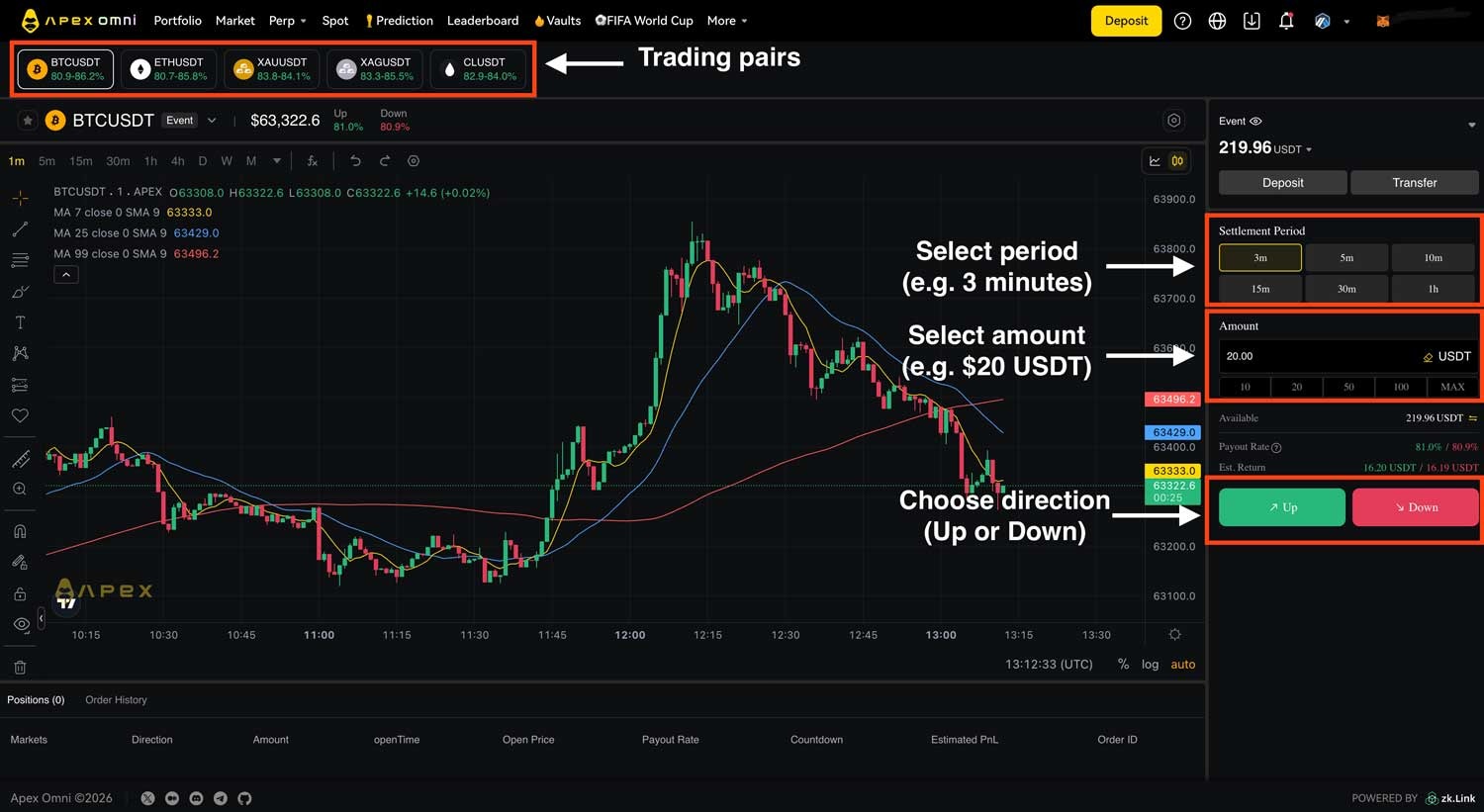Switch to the Positions (0) tab
Viewport: 1484px width, 812px height.
point(36,700)
